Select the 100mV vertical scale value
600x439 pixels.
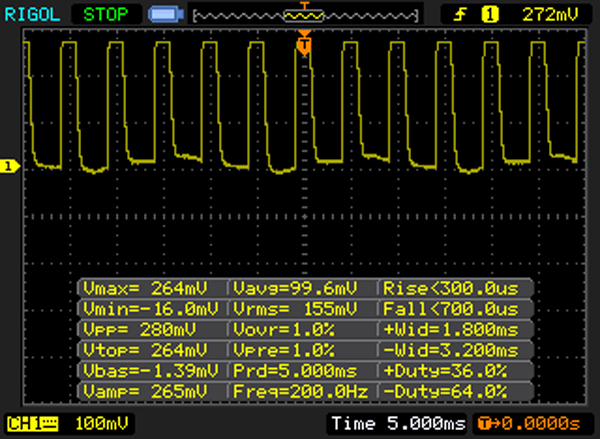[x=102, y=424]
